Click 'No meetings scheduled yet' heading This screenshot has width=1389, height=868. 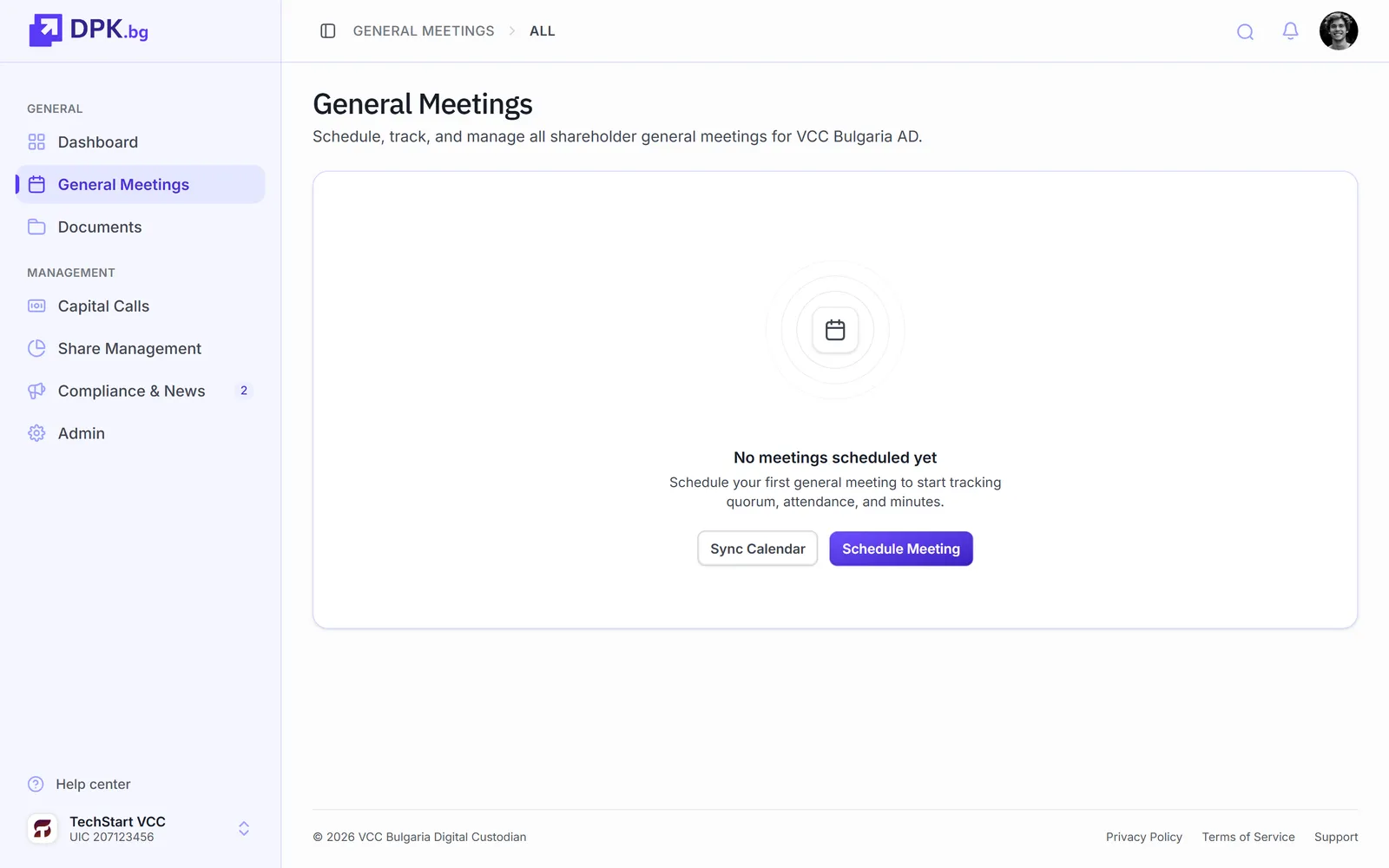point(835,457)
